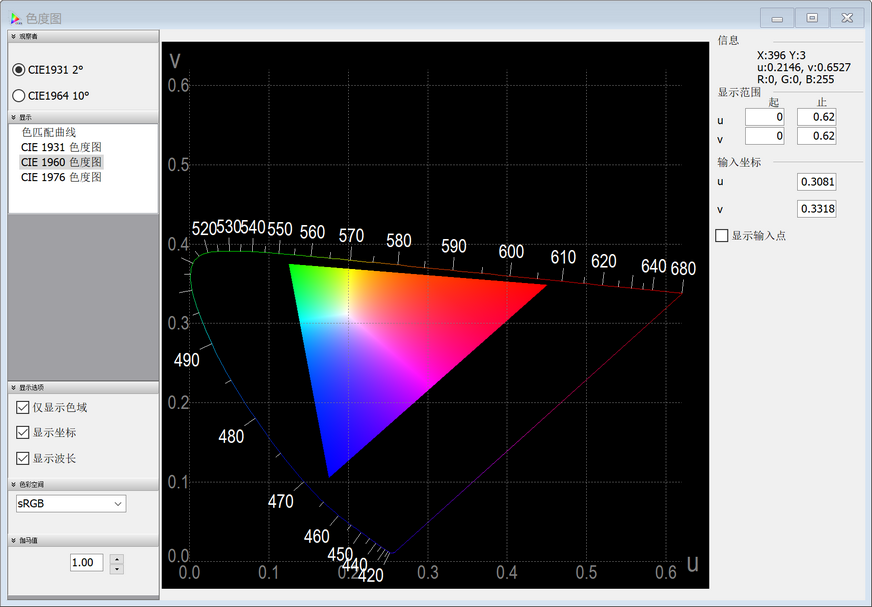
Task: Click the 680 wavelength label
Action: coord(683,269)
